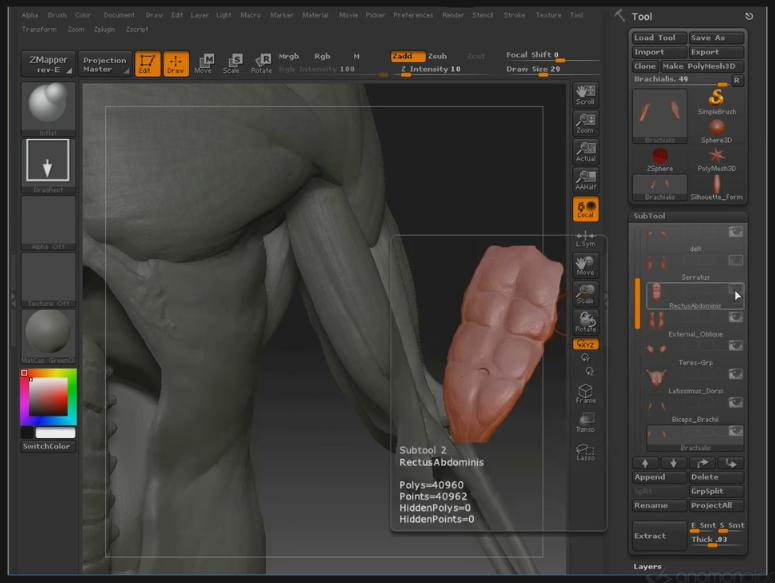775x583 pixels.
Task: Open Projection Master popup
Action: pyautogui.click(x=105, y=64)
